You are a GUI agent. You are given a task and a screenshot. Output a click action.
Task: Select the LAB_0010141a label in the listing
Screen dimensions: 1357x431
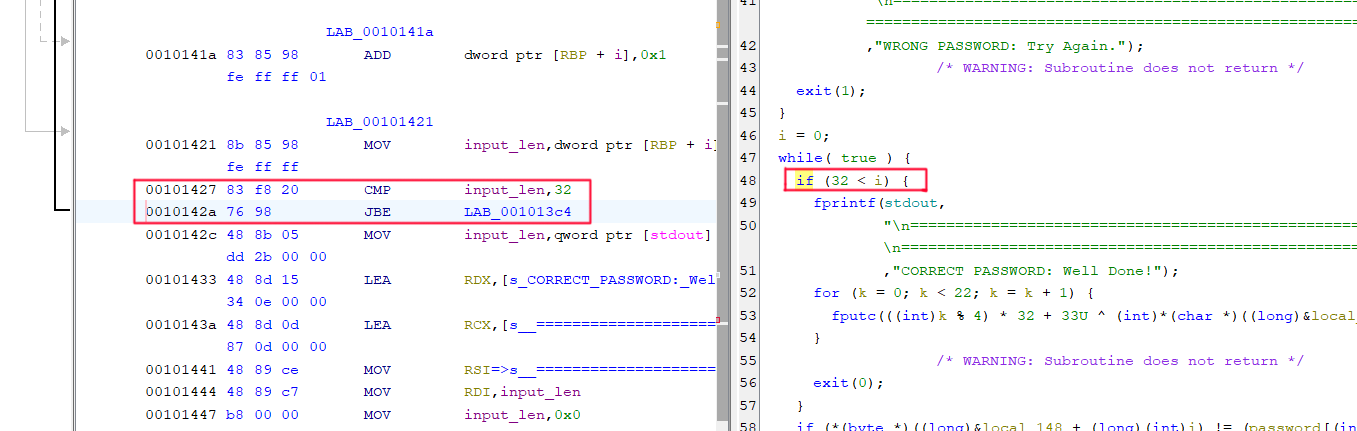(x=379, y=32)
